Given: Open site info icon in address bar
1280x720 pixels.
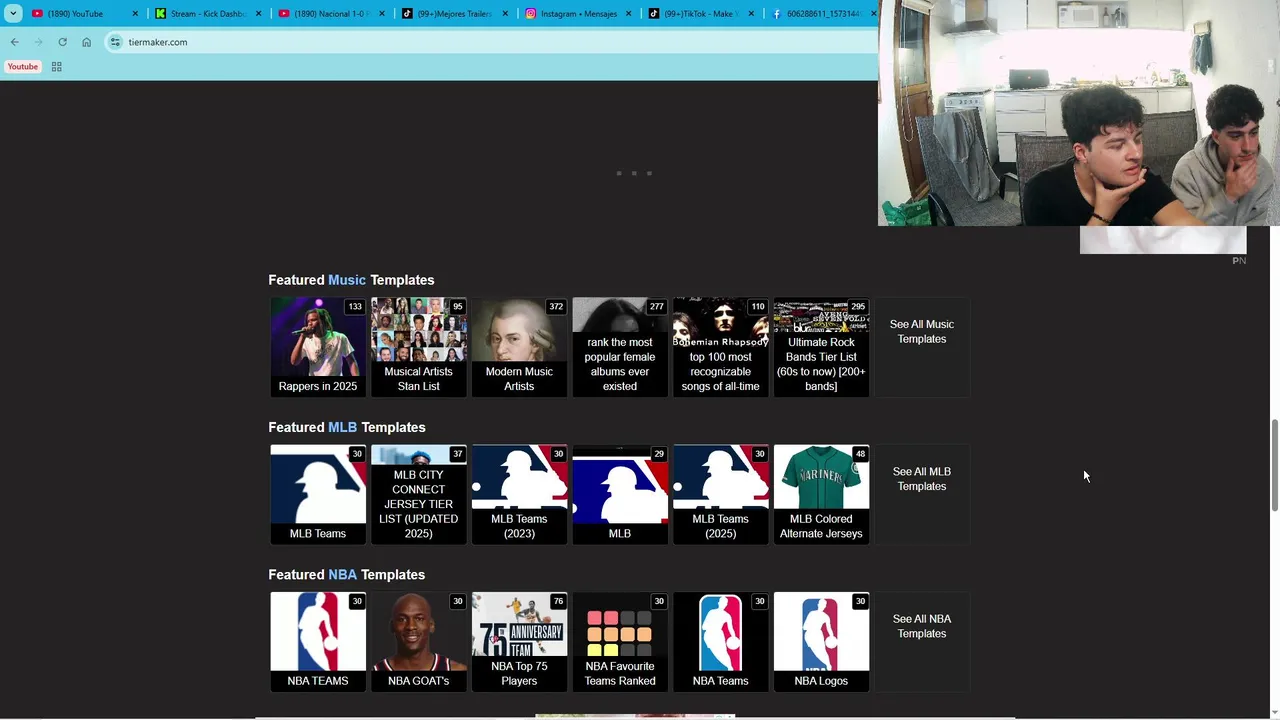Looking at the screenshot, I should pos(115,42).
